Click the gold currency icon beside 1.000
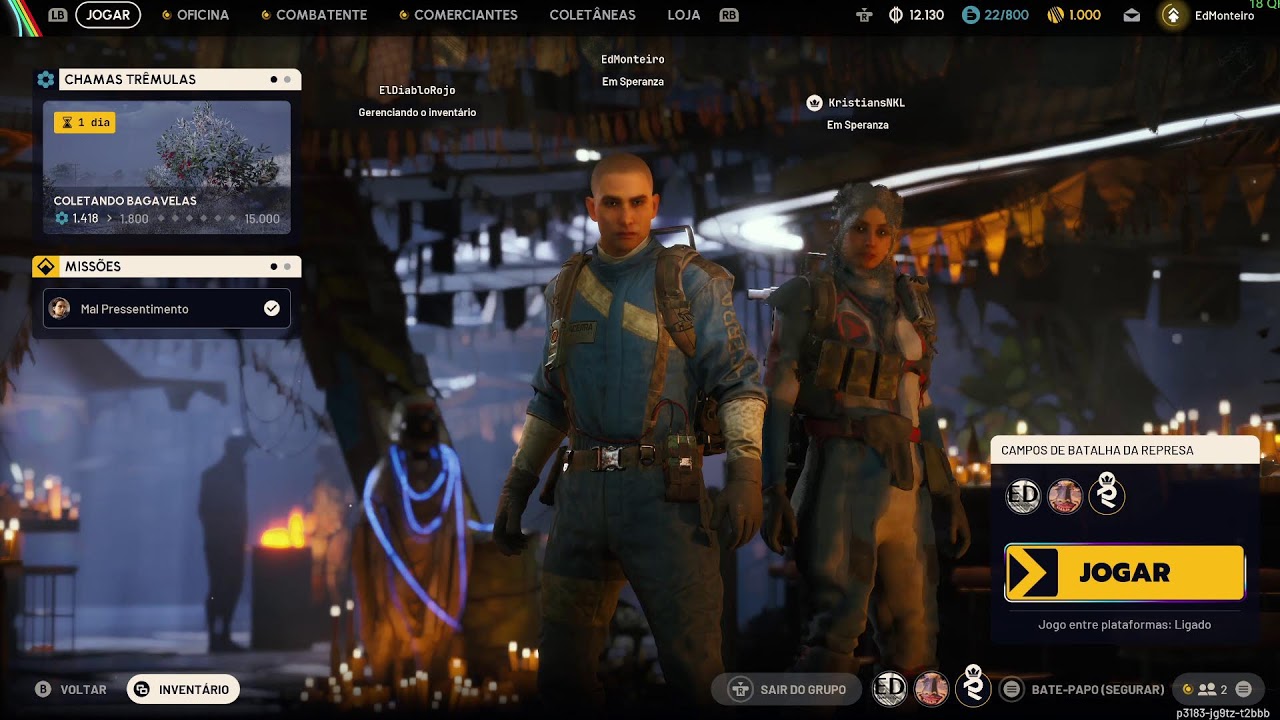 (1055, 15)
